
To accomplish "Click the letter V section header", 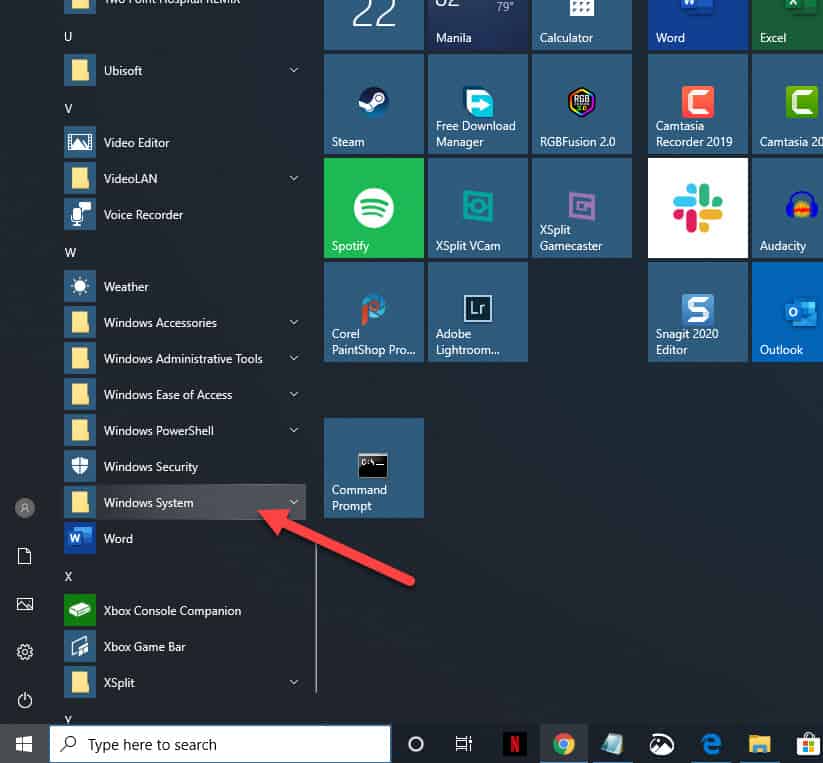I will [68, 109].
